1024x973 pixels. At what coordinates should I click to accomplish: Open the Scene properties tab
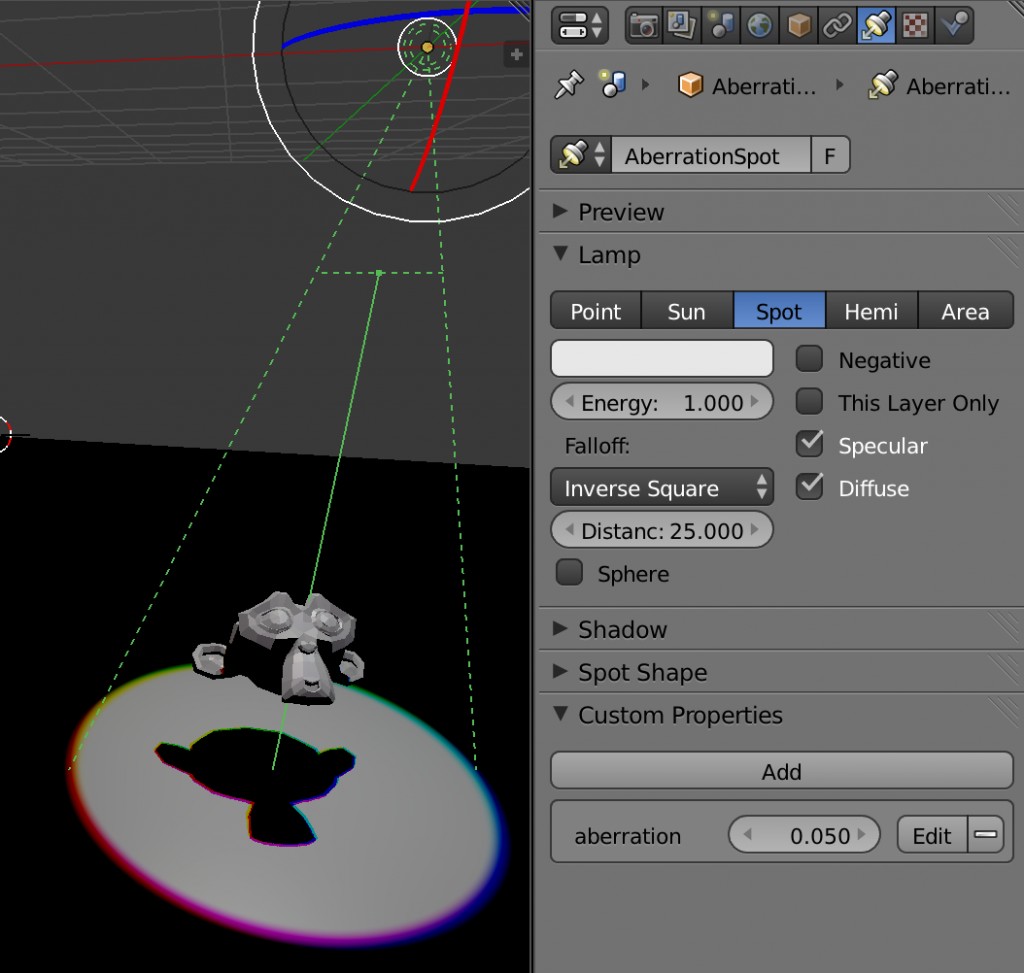721,26
